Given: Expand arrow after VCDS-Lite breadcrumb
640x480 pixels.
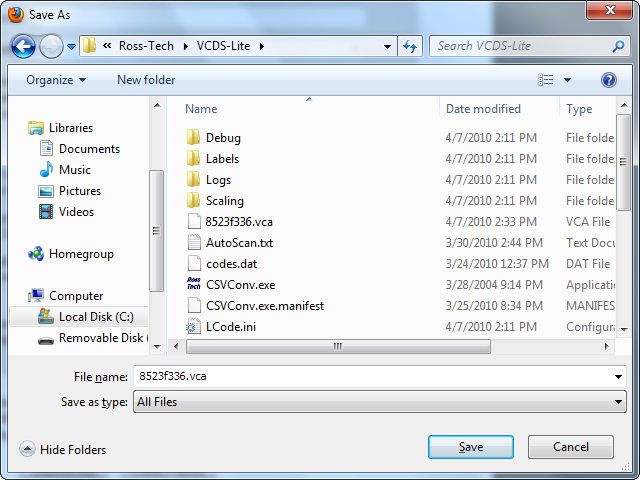Looking at the screenshot, I should coord(262,47).
